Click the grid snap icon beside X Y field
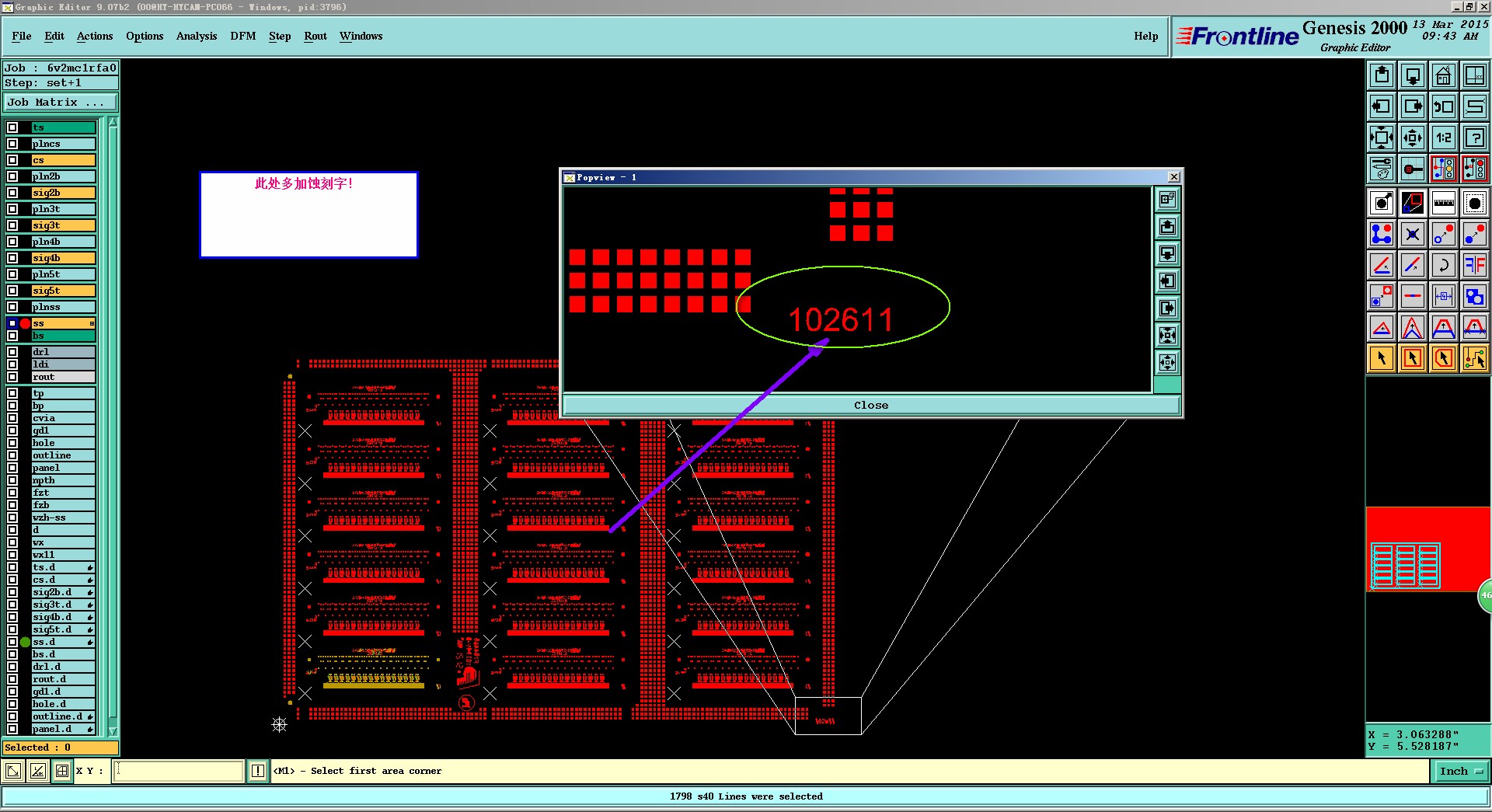 pos(62,771)
